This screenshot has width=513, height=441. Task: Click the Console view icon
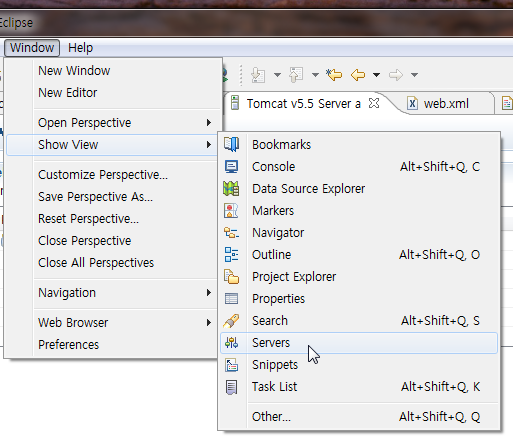point(231,166)
